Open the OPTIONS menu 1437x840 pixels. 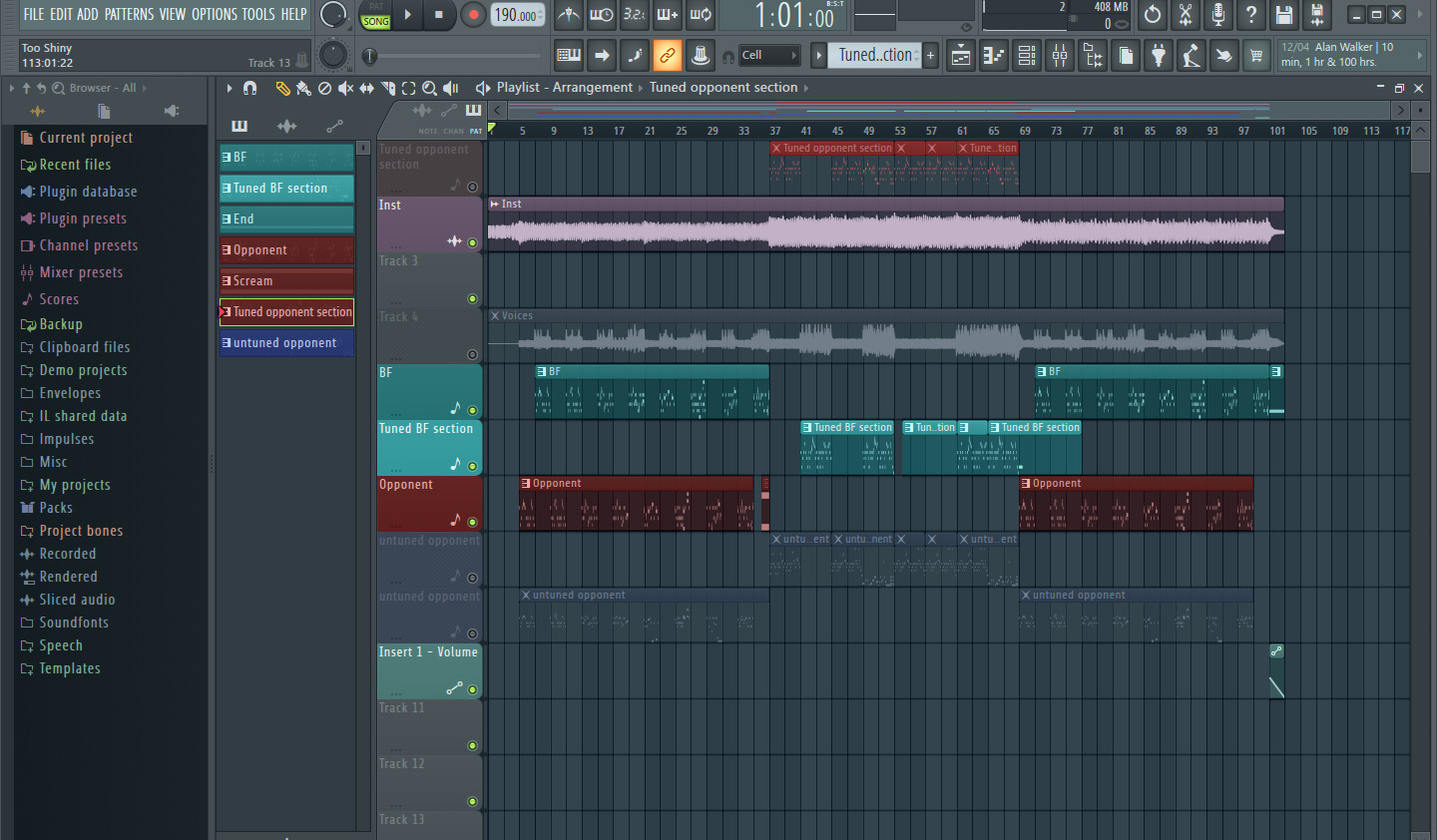coord(213,14)
